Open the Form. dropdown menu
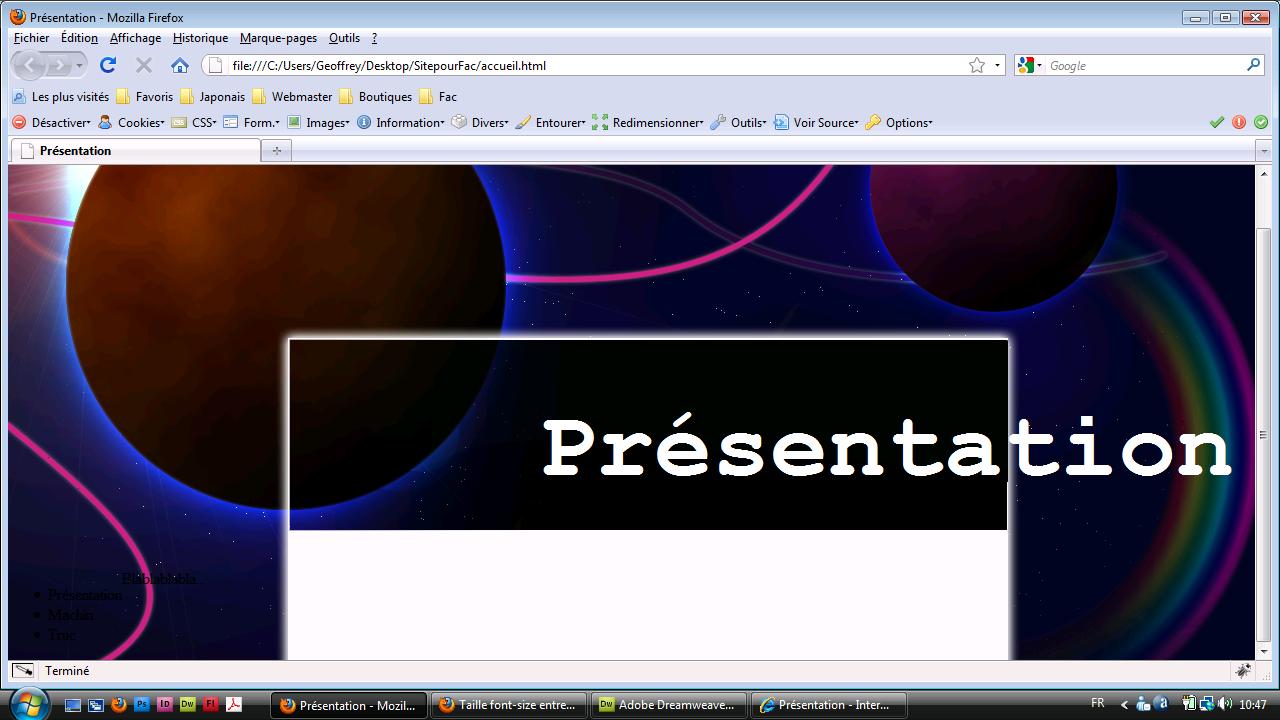This screenshot has height=720, width=1280. coord(251,122)
